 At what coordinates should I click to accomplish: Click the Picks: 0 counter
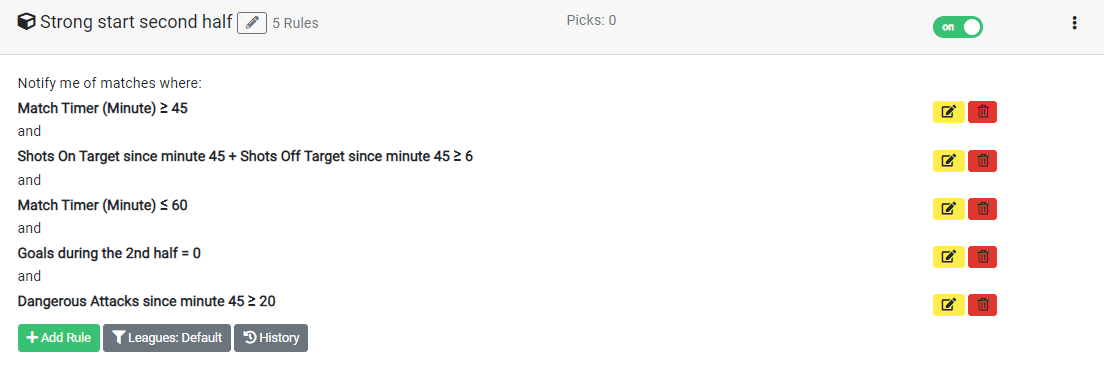click(x=591, y=20)
